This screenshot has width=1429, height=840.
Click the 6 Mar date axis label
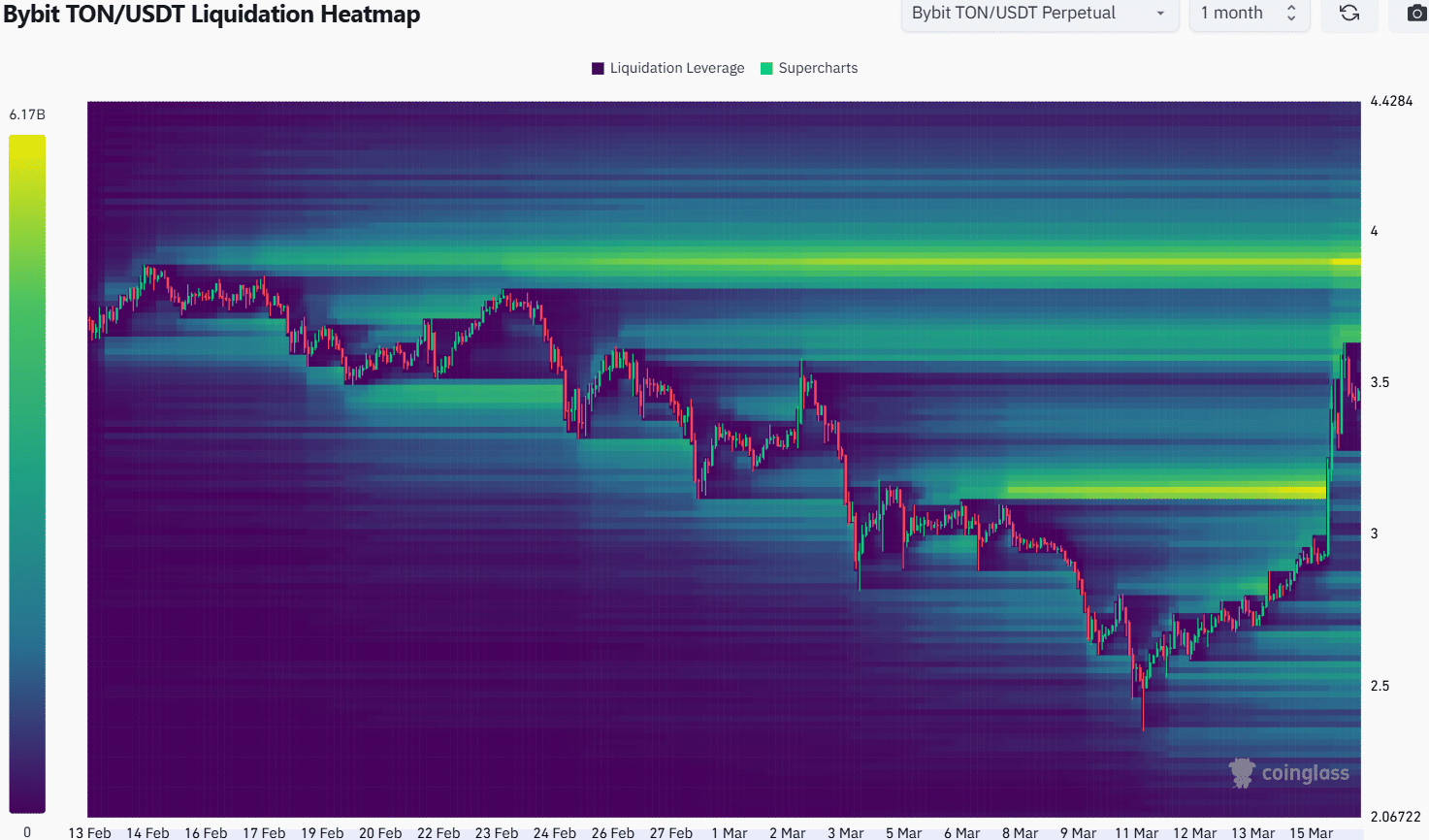[962, 832]
